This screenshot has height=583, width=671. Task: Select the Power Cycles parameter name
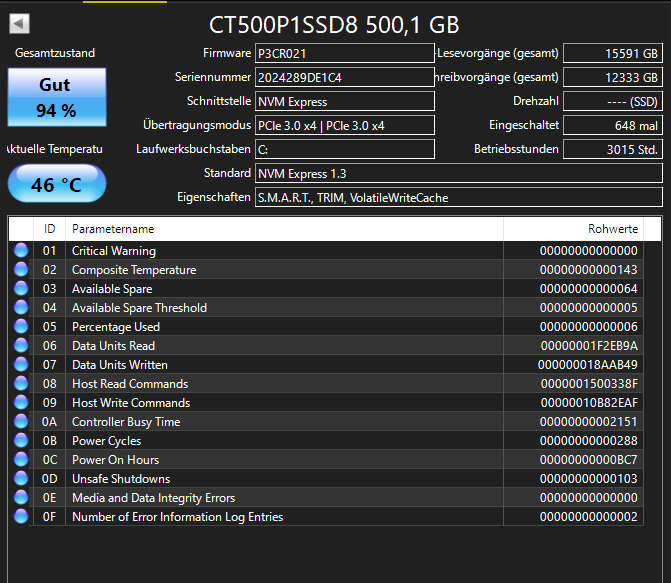point(106,441)
